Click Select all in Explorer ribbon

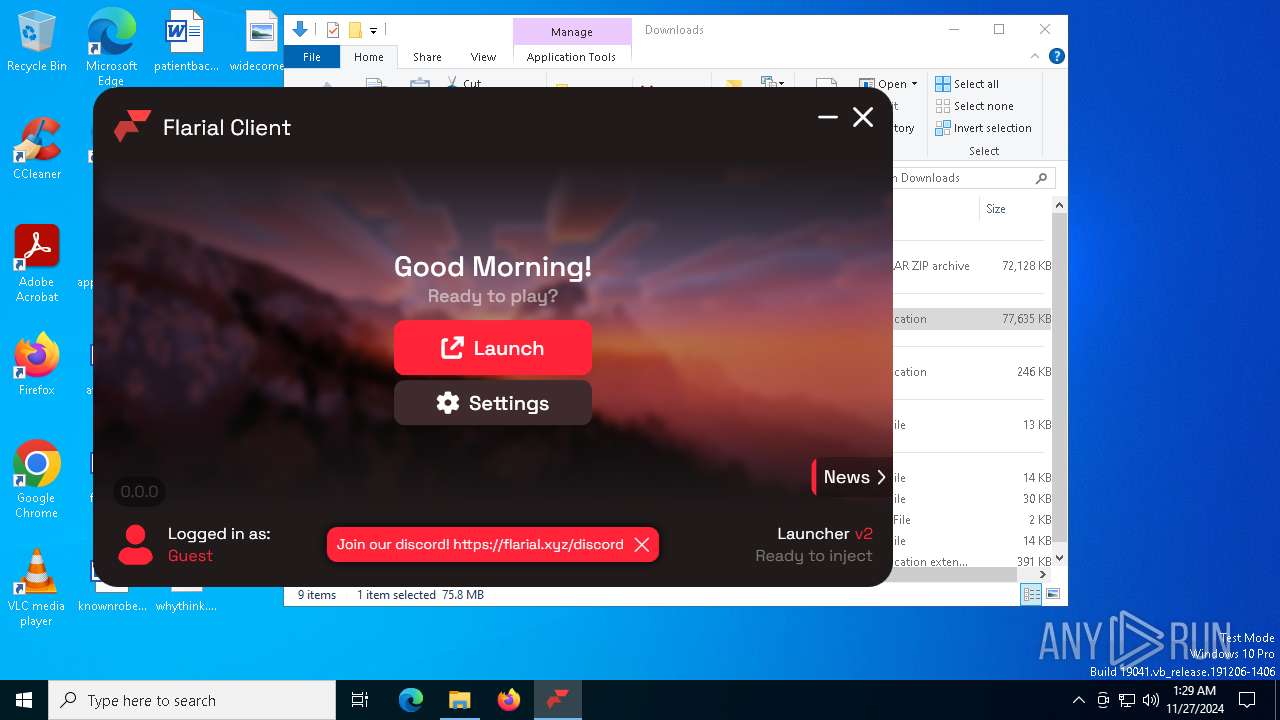coord(967,84)
